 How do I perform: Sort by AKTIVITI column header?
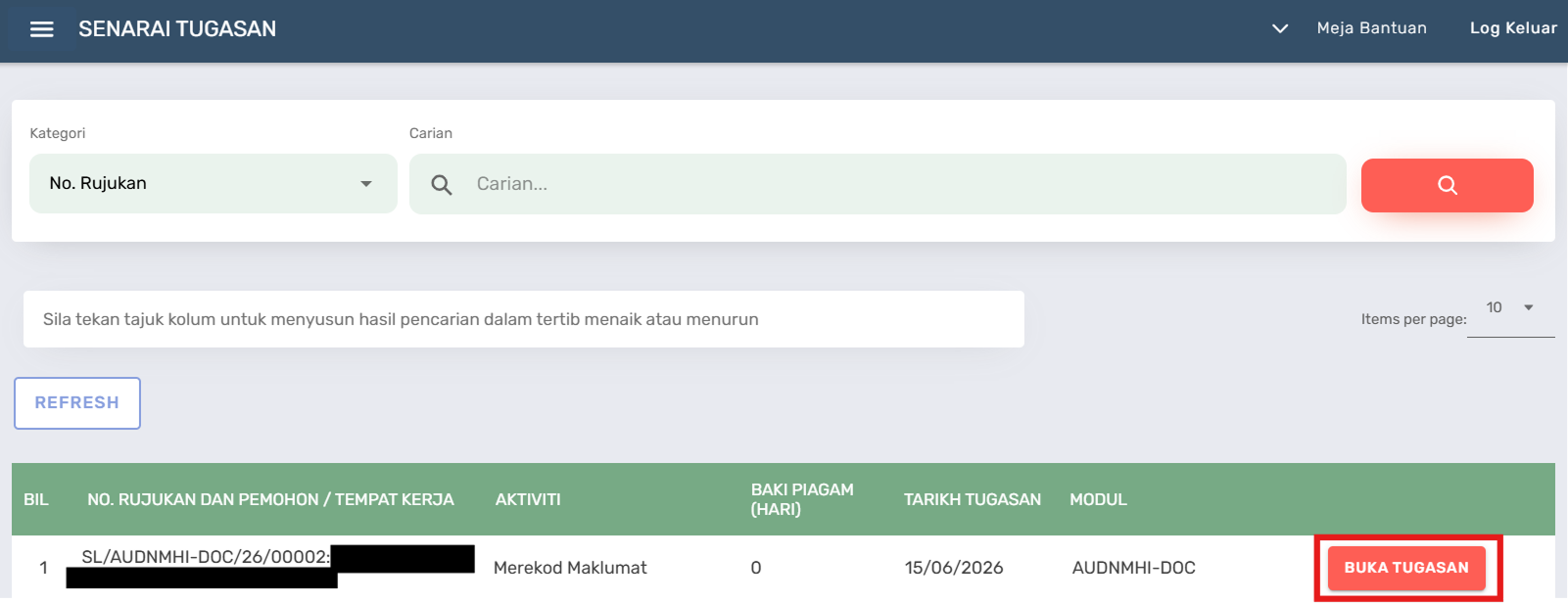[x=528, y=499]
